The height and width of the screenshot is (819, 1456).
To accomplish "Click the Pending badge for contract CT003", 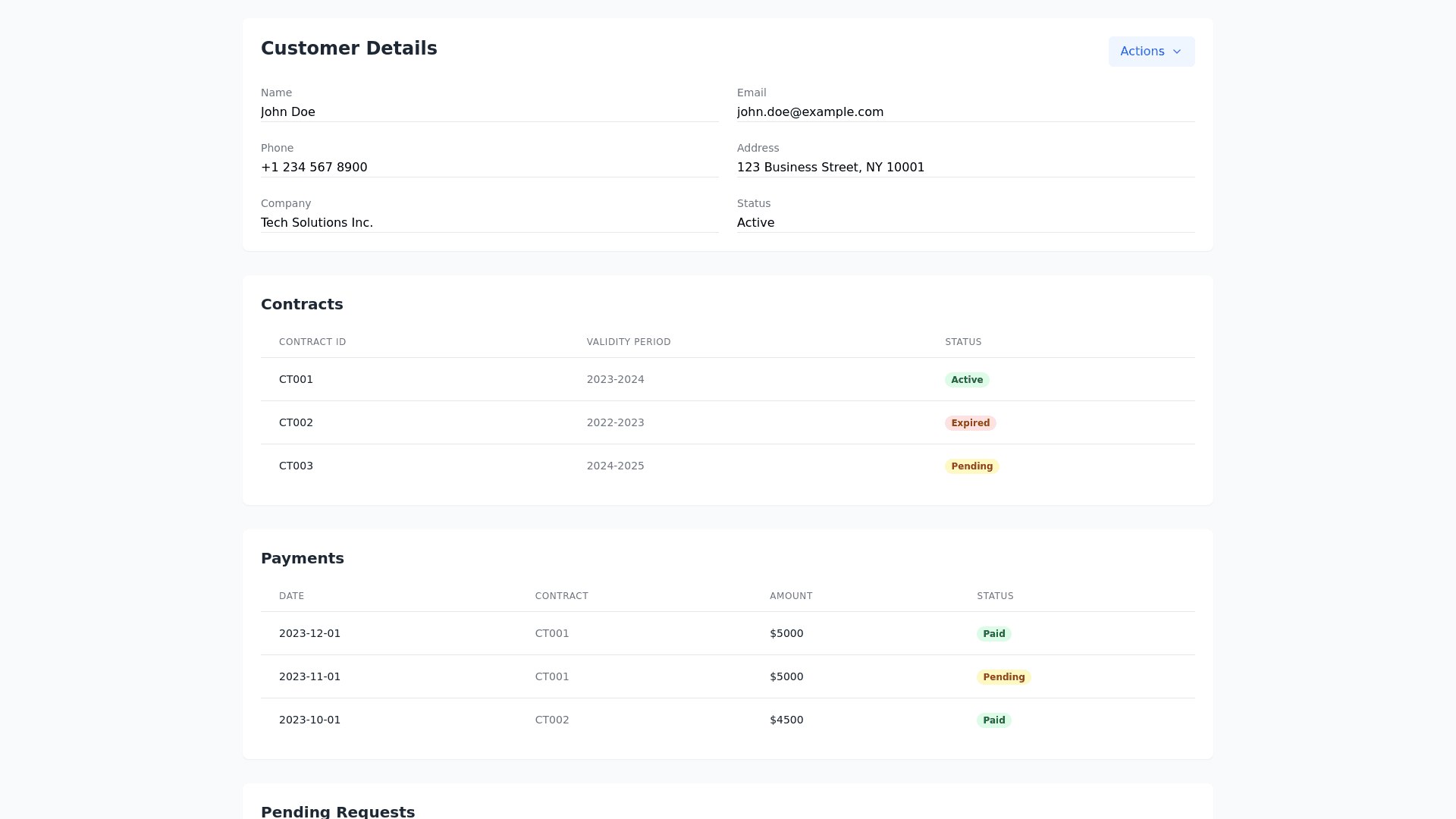I will [x=971, y=466].
